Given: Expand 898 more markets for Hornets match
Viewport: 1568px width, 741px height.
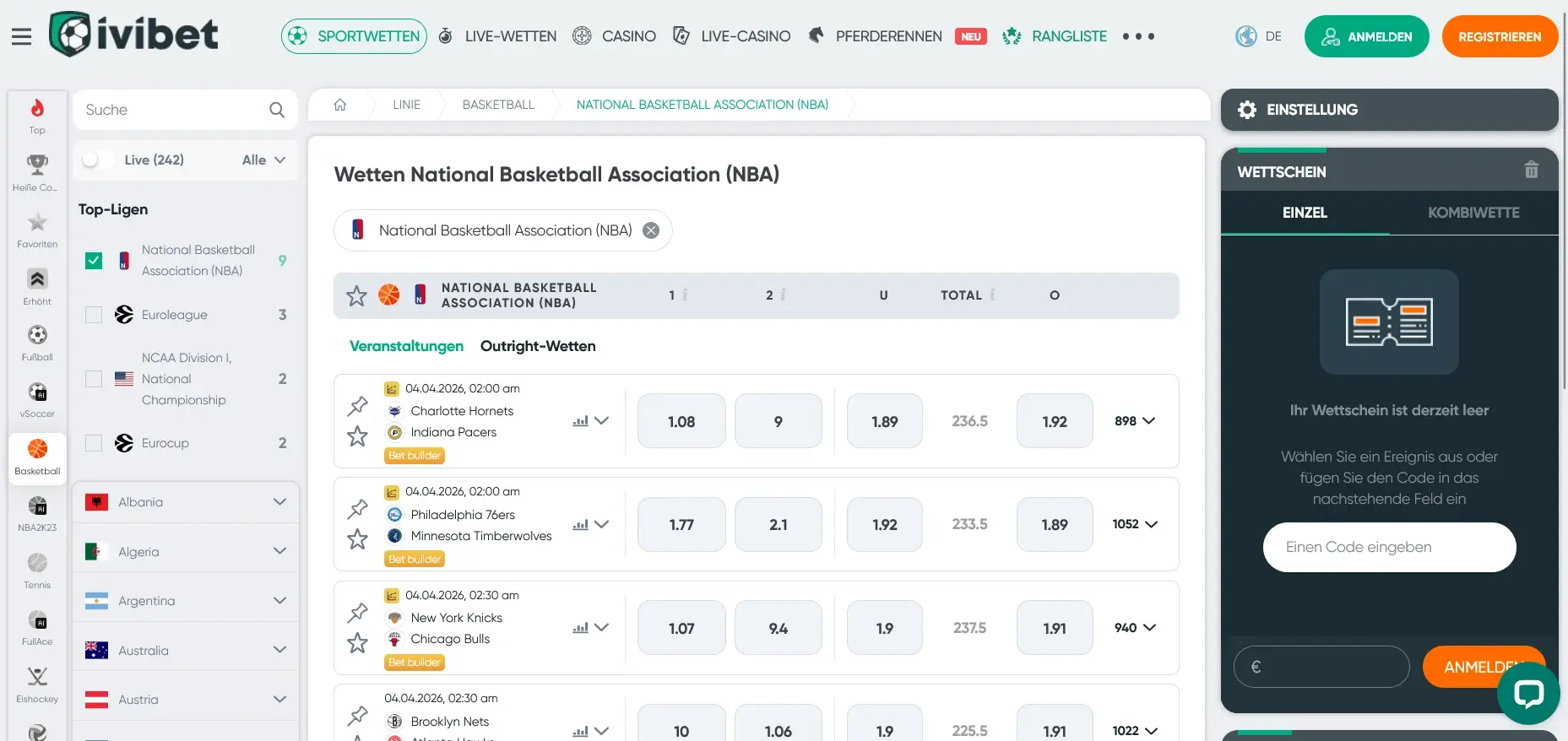Looking at the screenshot, I should click(1135, 421).
